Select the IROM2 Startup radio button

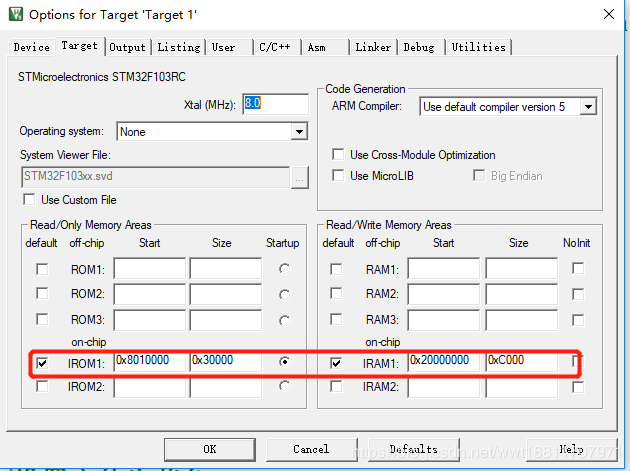tap(284, 386)
